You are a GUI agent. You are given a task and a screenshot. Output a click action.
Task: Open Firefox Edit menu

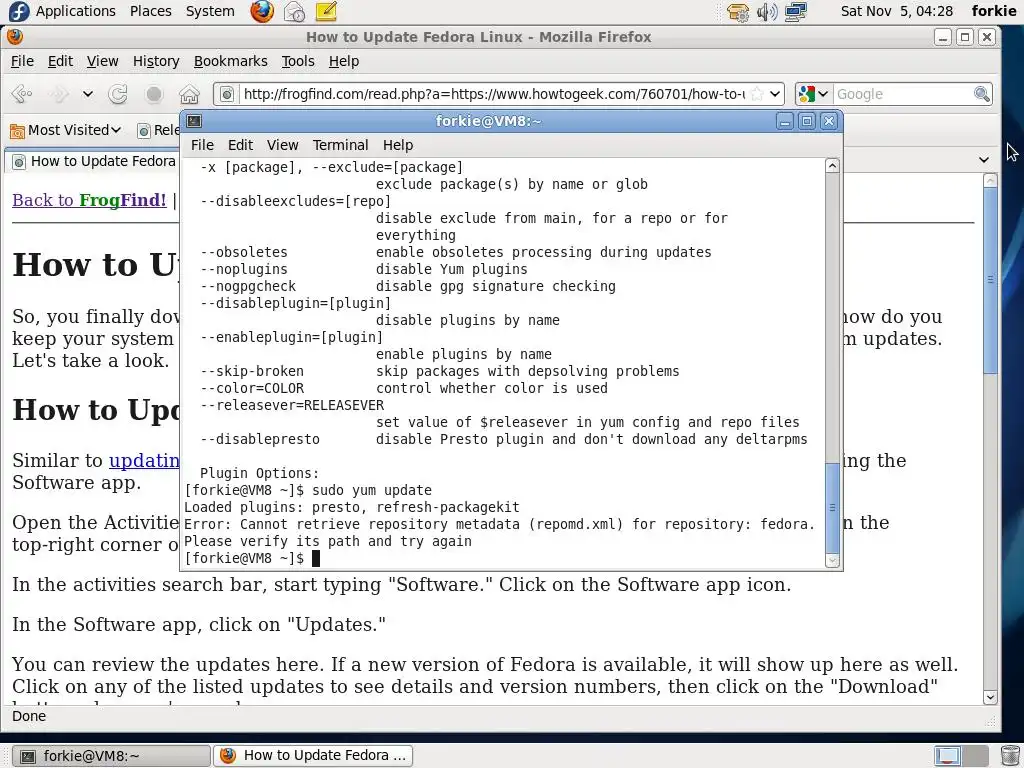60,61
